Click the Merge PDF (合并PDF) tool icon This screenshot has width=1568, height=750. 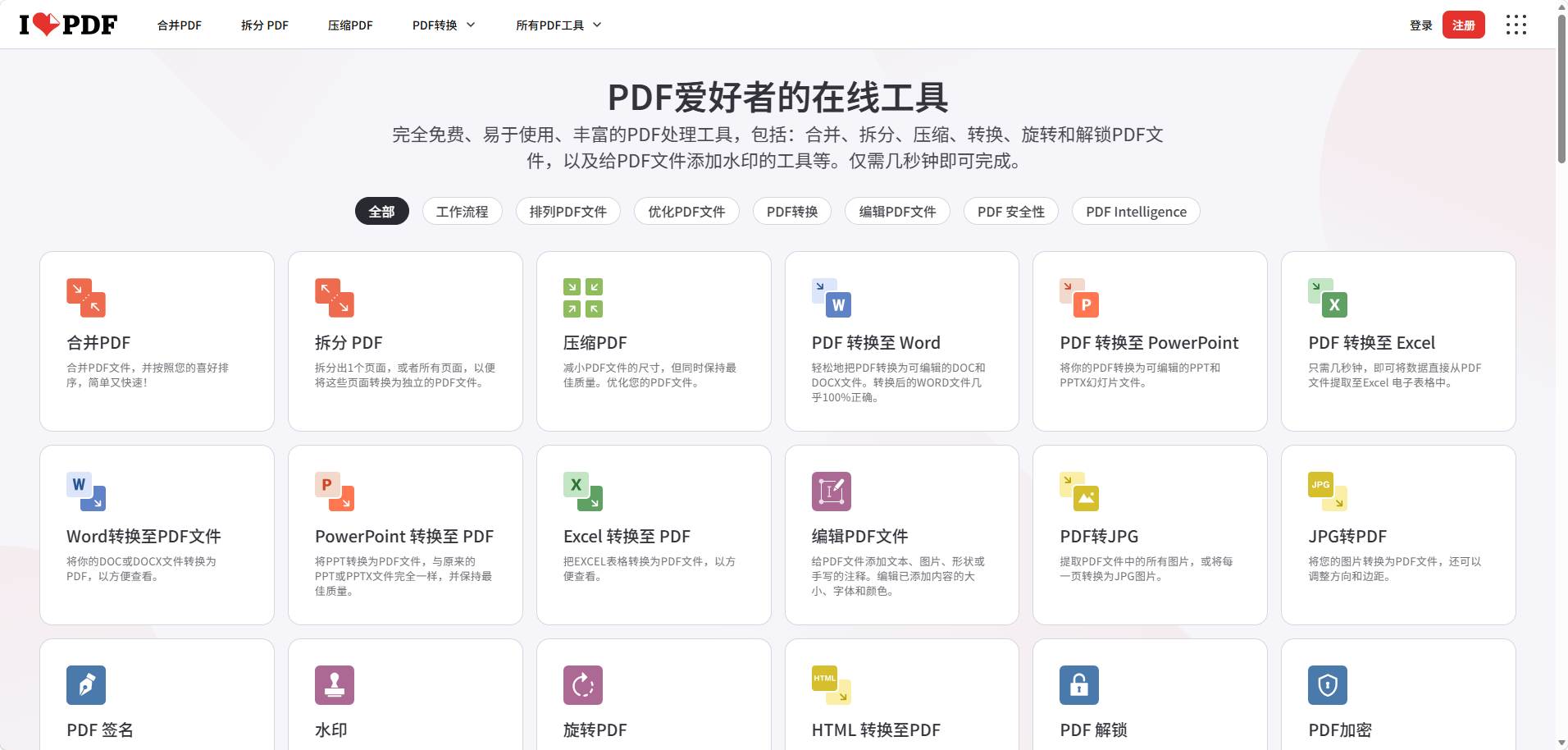86,298
